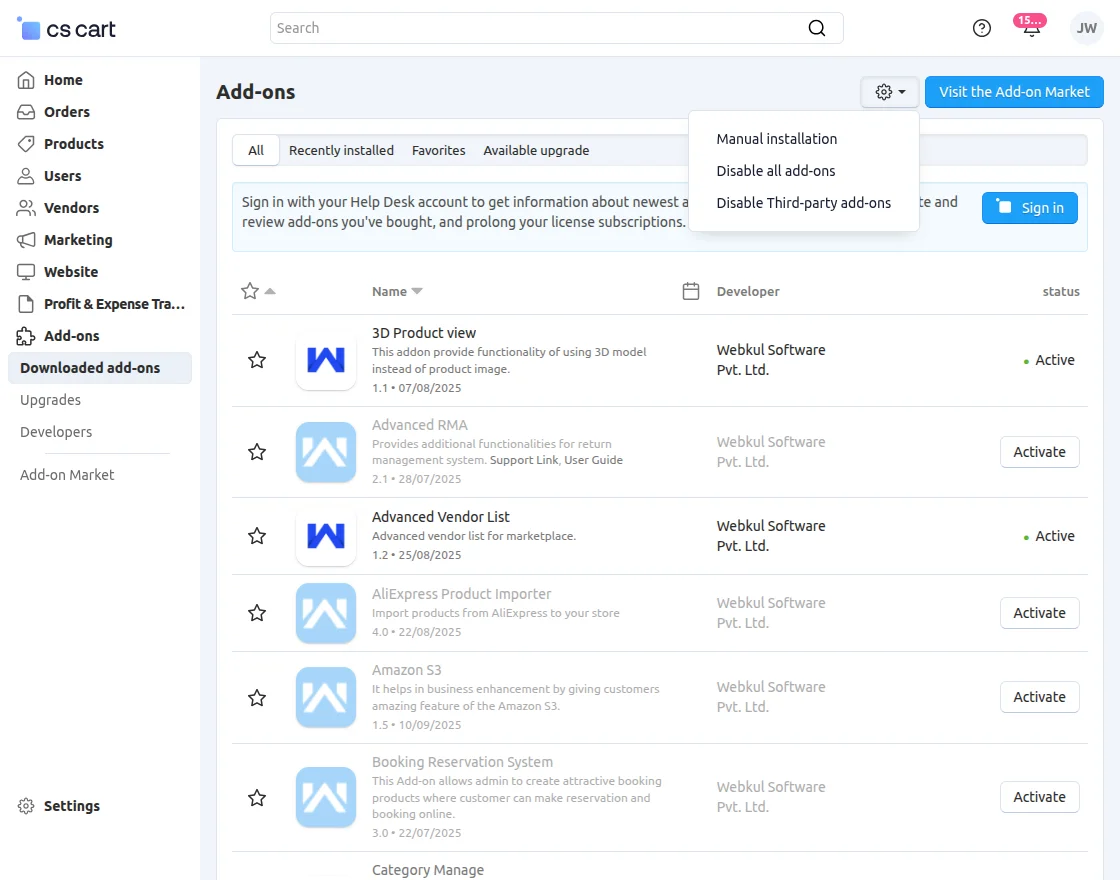
Task: Click the Orders inbox icon
Action: pyautogui.click(x=26, y=112)
